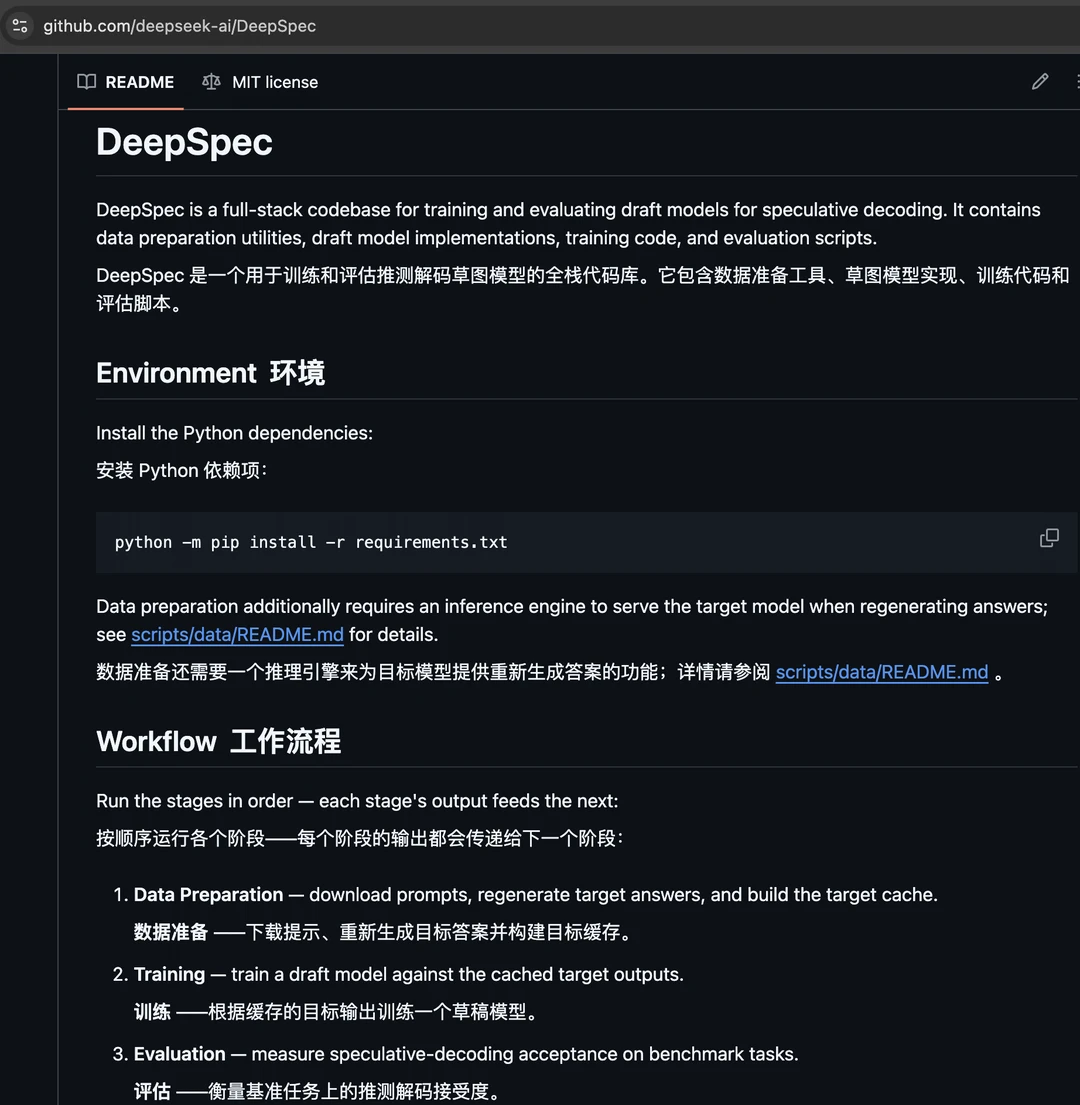Click the '训练' bold label
The width and height of the screenshot is (1080, 1105).
click(x=152, y=1012)
